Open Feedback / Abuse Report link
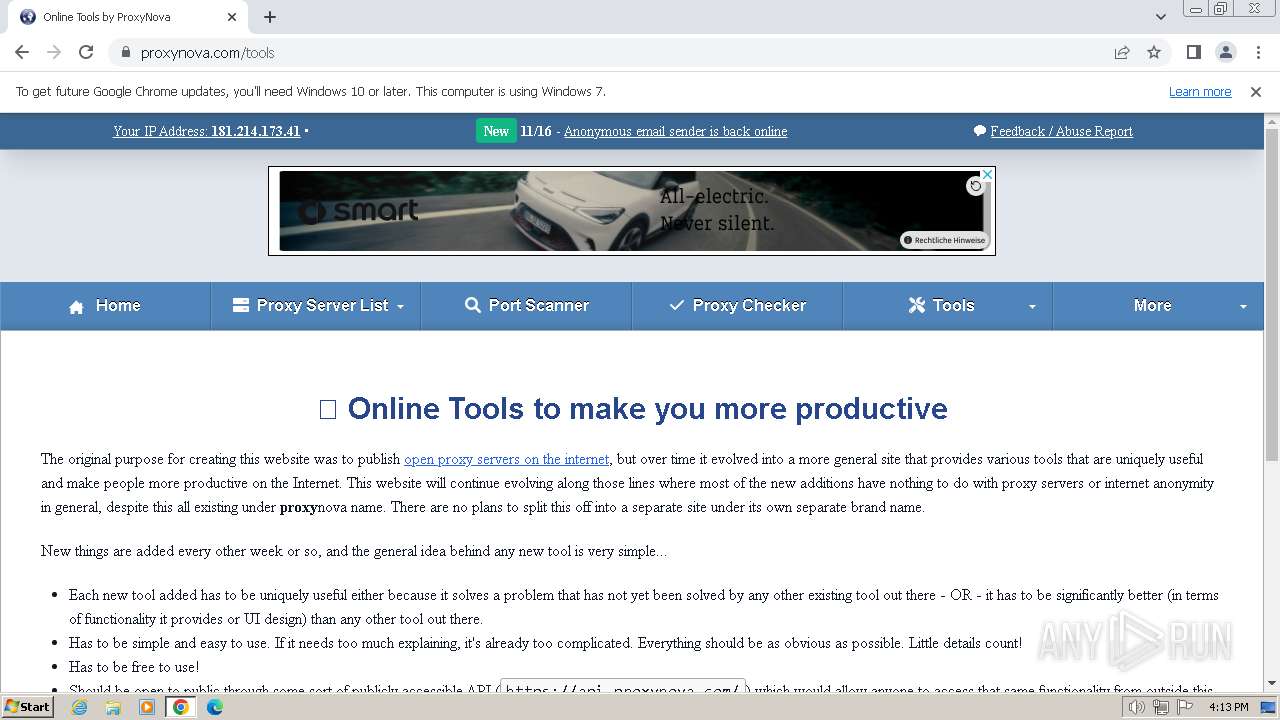The height and width of the screenshot is (720, 1280). 1061,131
